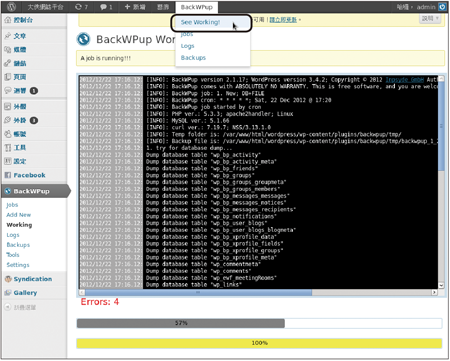450x361 pixels.
Task: Click the 'A job is running!!!' notice text
Action: point(106,58)
